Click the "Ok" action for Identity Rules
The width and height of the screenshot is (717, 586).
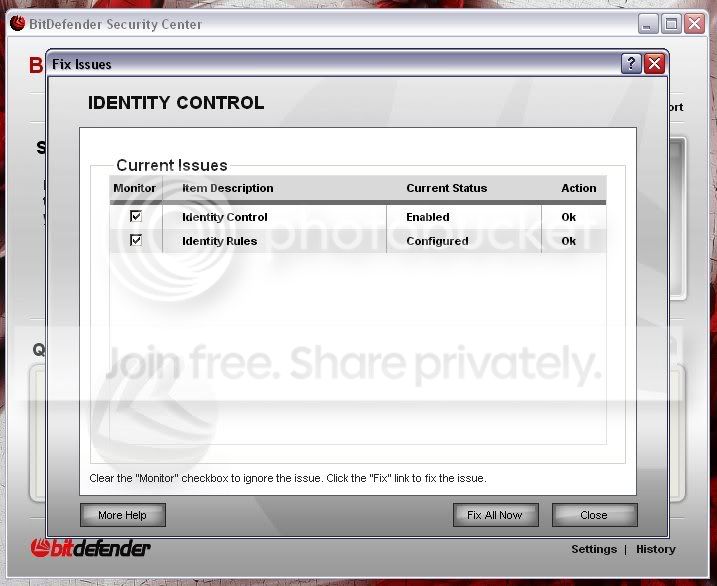568,241
